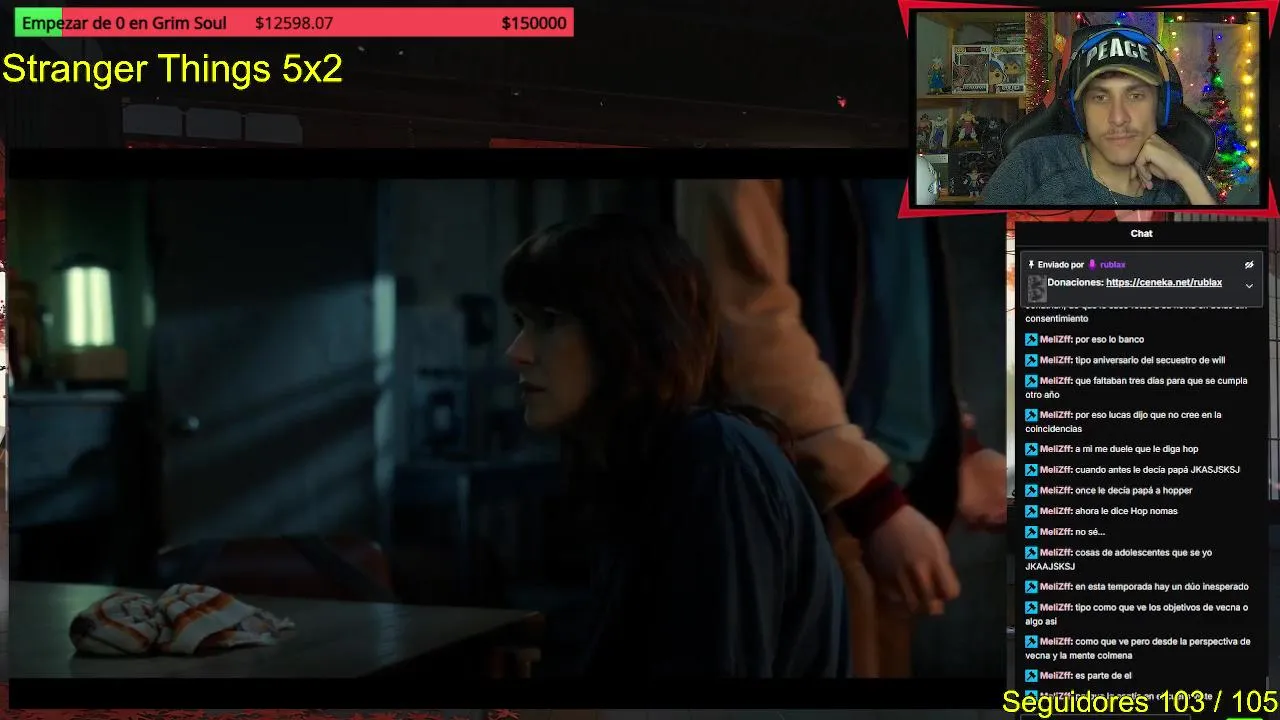Click the 'Seguidores 103 / 105' follower counter

click(1140, 702)
